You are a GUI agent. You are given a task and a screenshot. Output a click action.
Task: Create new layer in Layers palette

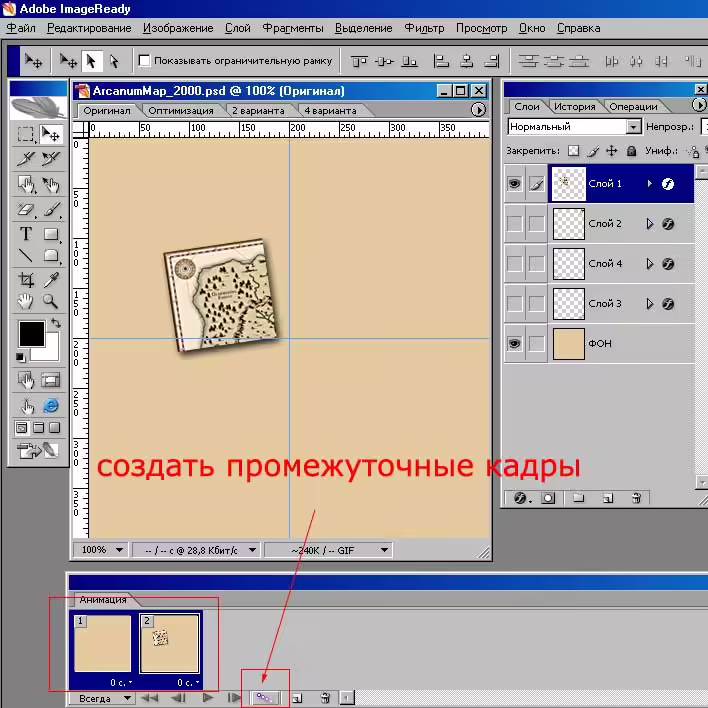[608, 498]
